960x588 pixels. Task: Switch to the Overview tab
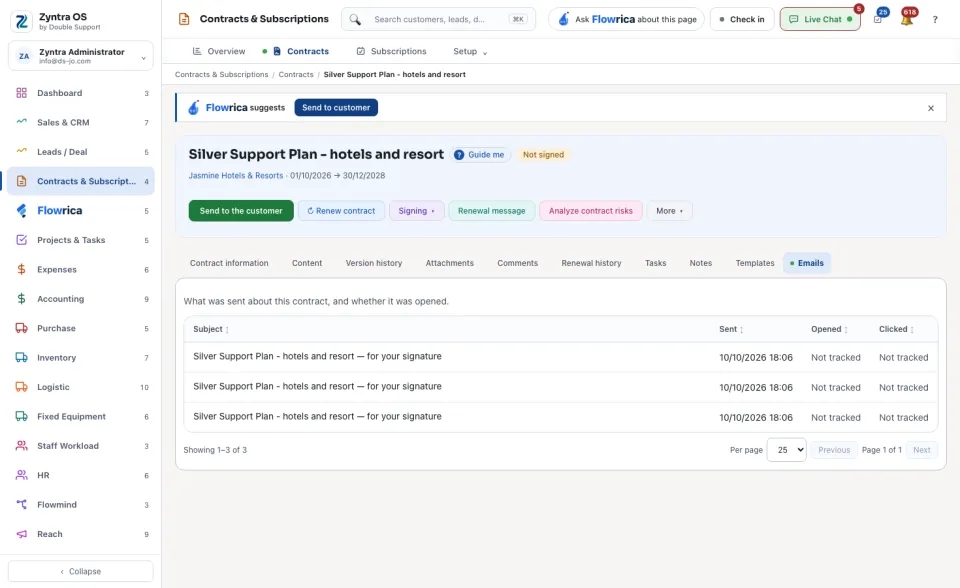pos(219,51)
